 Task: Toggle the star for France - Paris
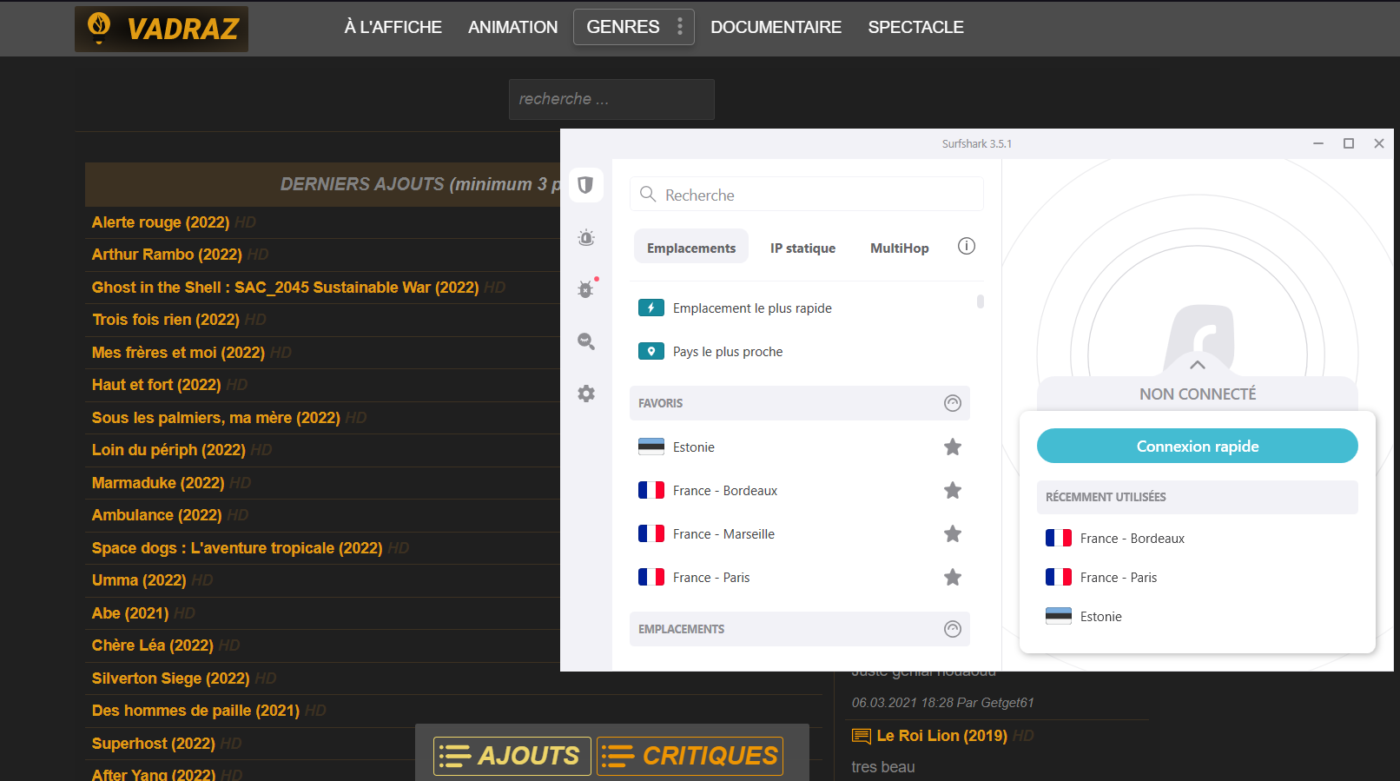pyautogui.click(x=953, y=577)
